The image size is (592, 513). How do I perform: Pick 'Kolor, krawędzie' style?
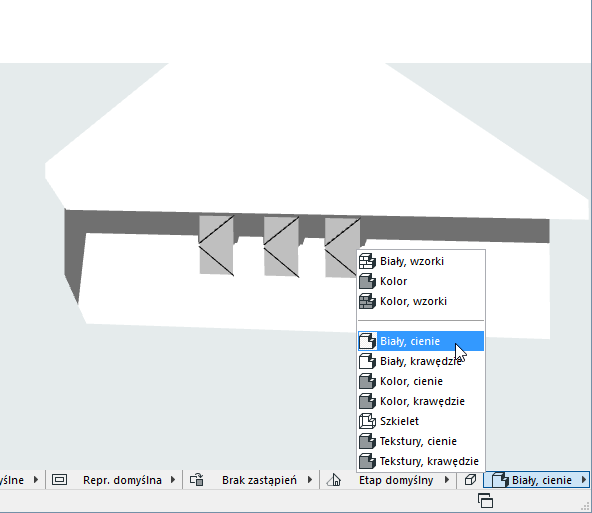coord(421,401)
